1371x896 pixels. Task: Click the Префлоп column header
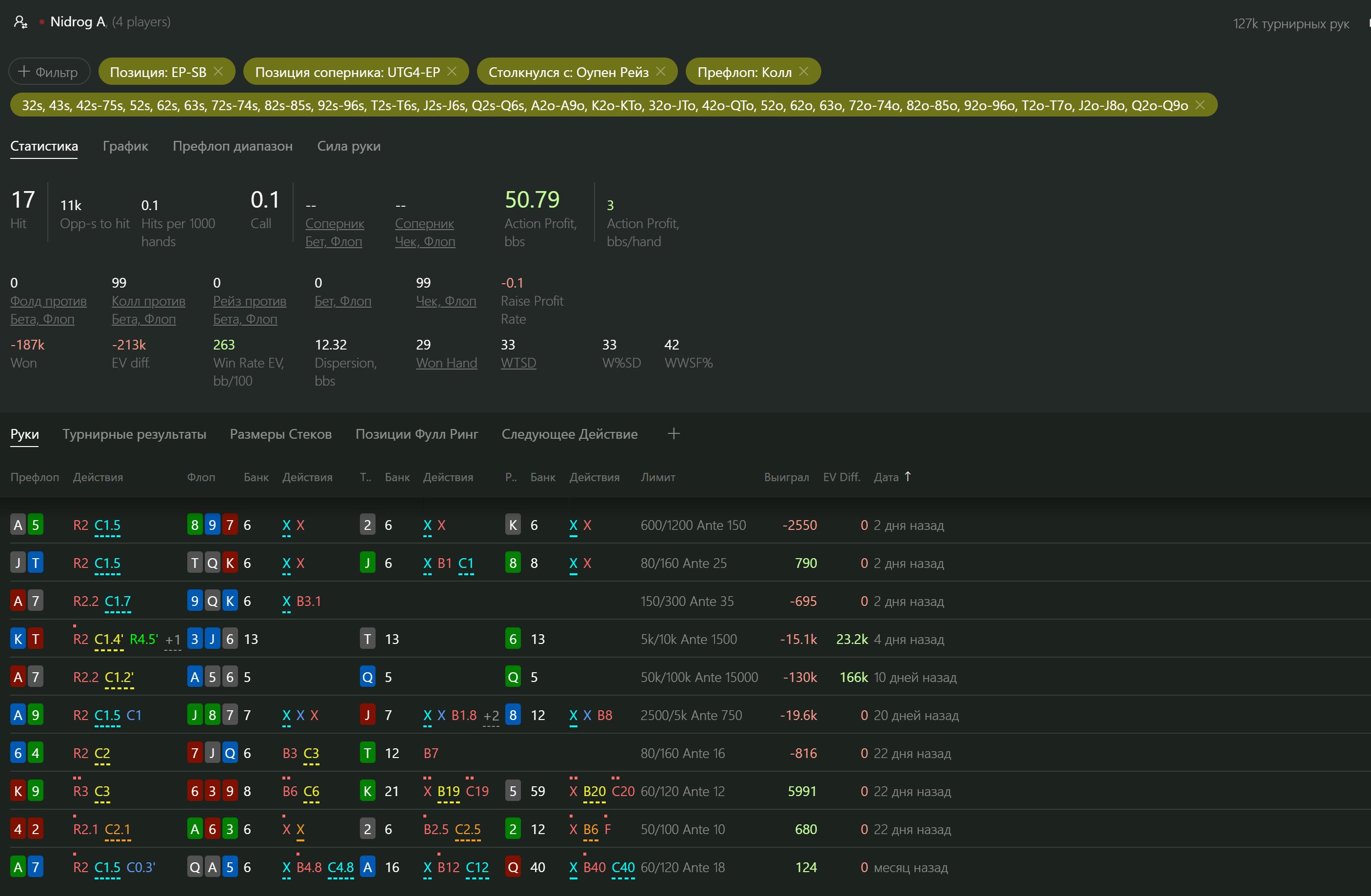pos(35,477)
